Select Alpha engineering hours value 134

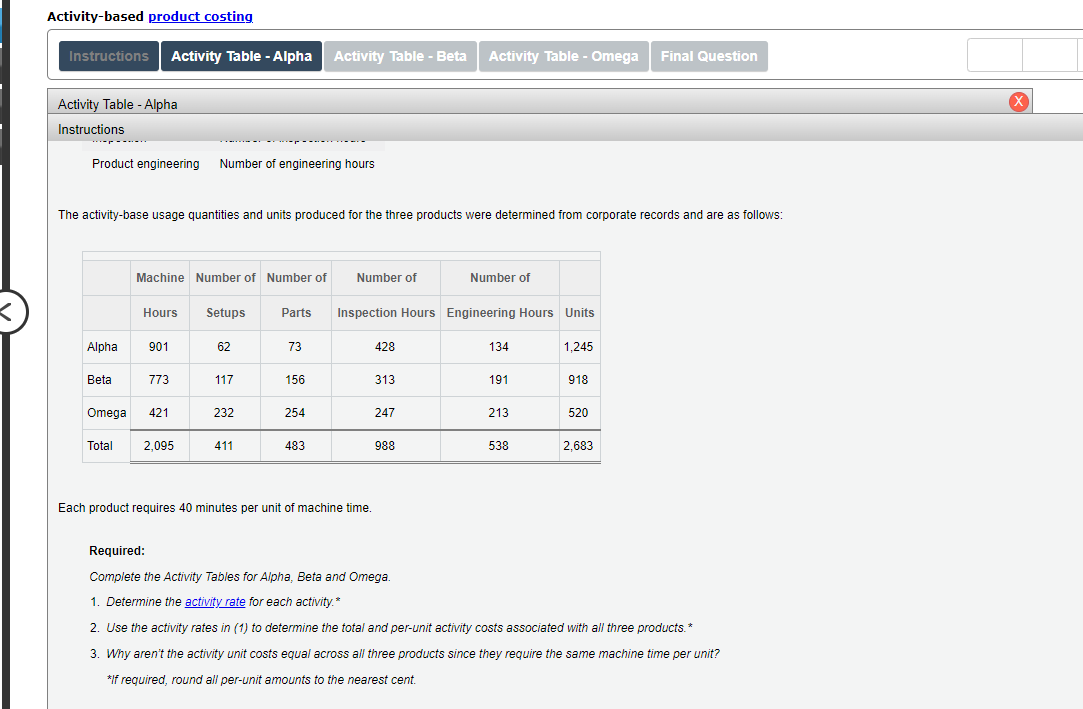coord(499,347)
